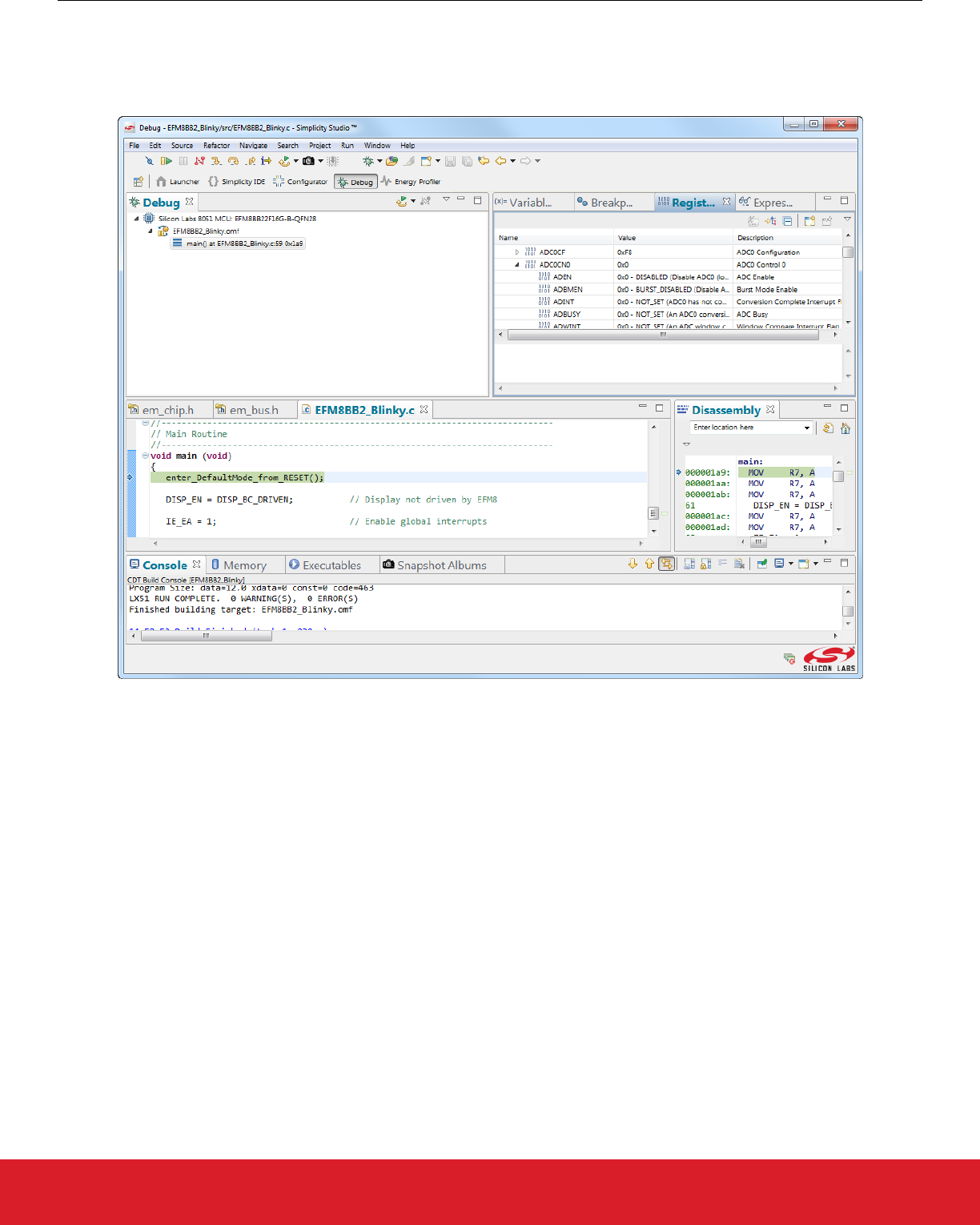
Task: Click the Open Perspective icon
Action: (138, 182)
